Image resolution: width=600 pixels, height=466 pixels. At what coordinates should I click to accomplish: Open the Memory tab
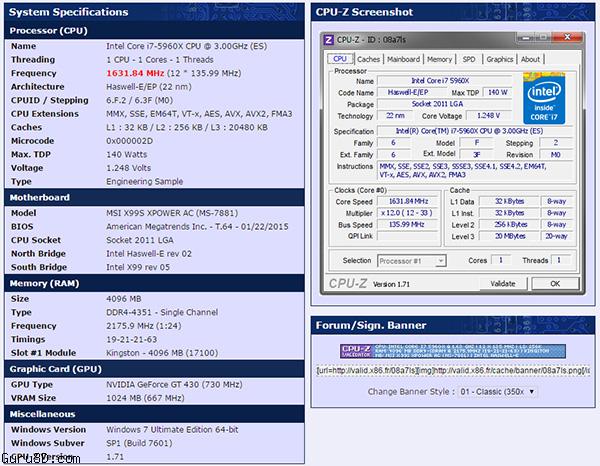[439, 59]
